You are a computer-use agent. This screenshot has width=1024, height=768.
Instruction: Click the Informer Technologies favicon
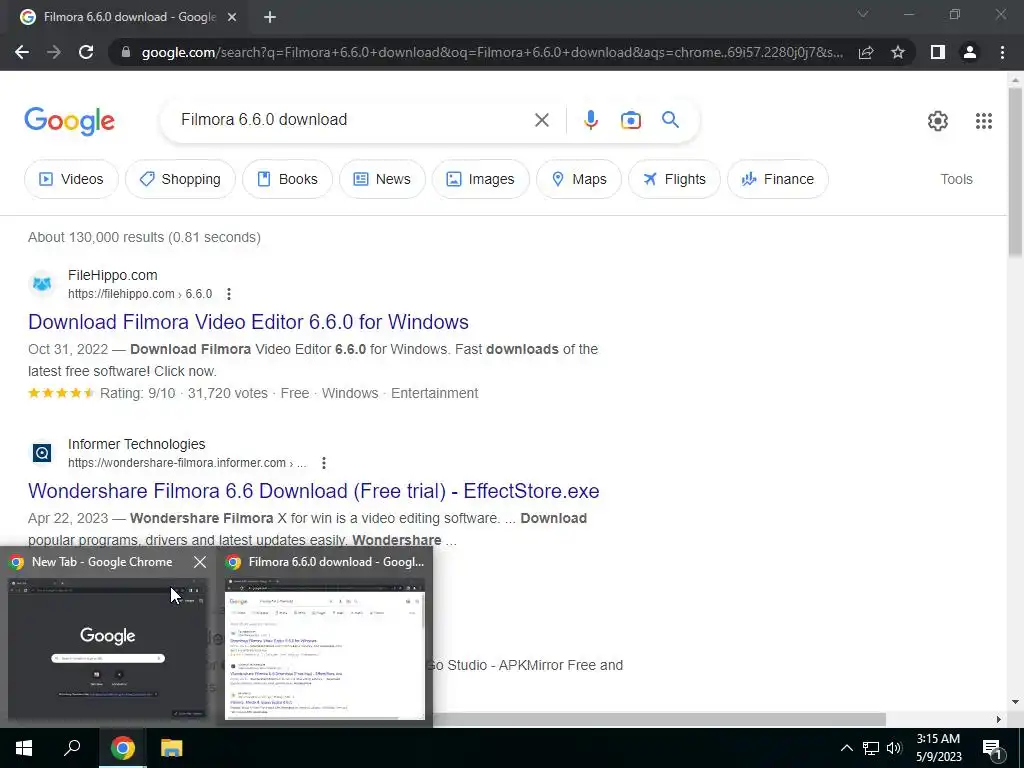pos(42,453)
